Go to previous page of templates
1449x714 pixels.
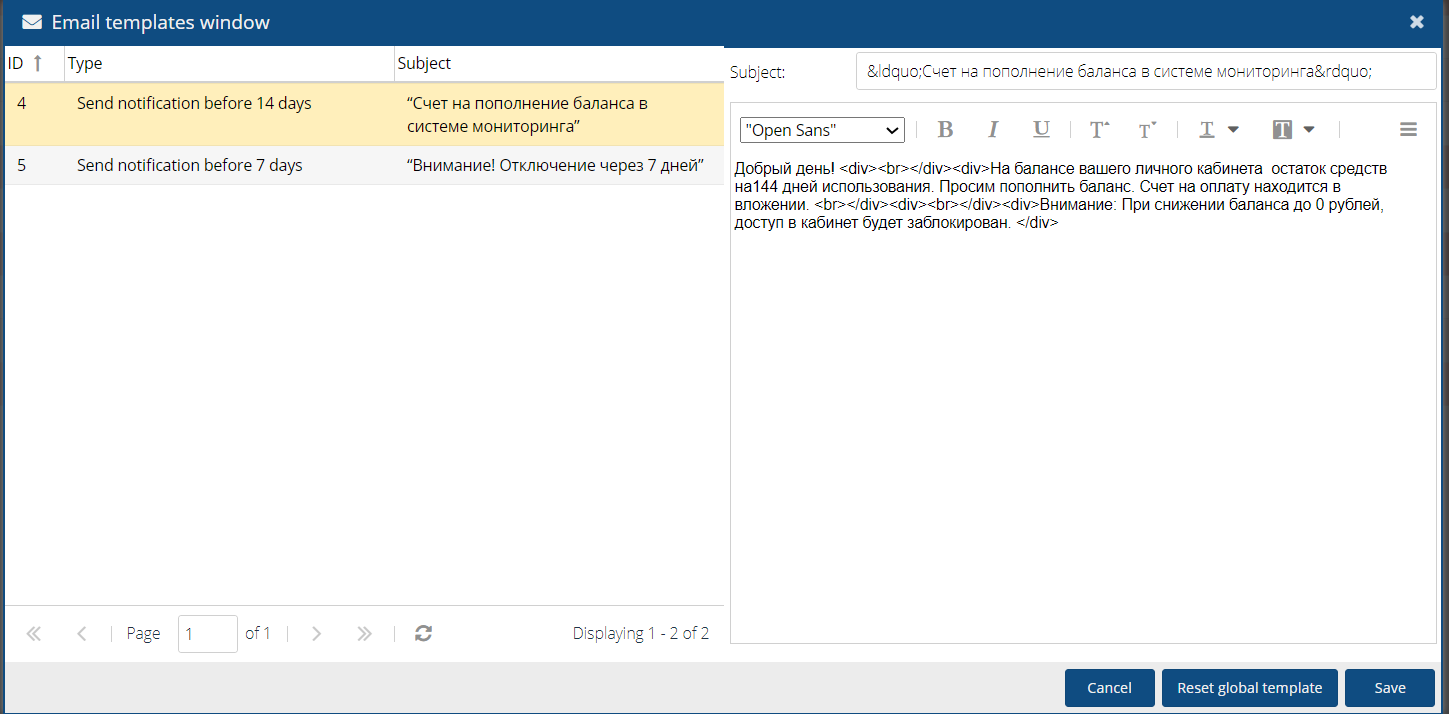tap(82, 633)
